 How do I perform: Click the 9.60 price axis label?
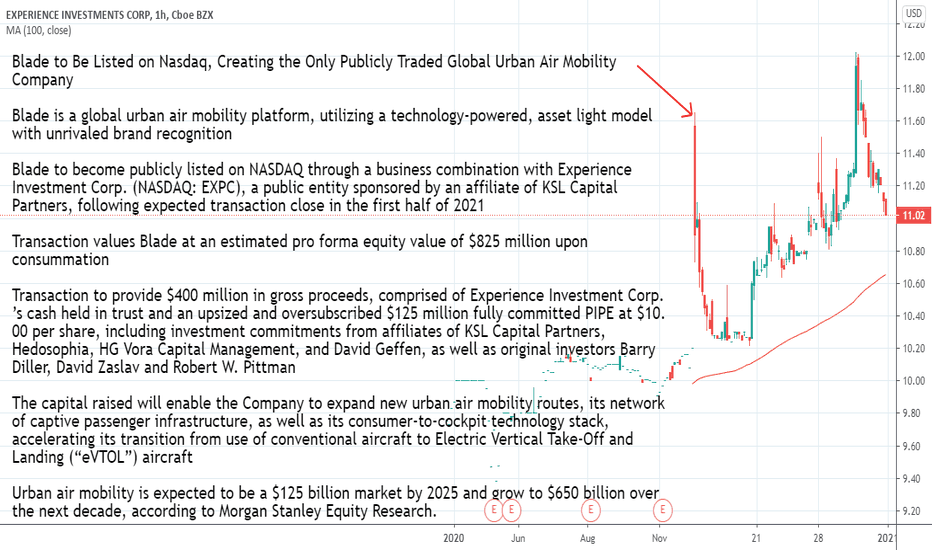tap(914, 446)
